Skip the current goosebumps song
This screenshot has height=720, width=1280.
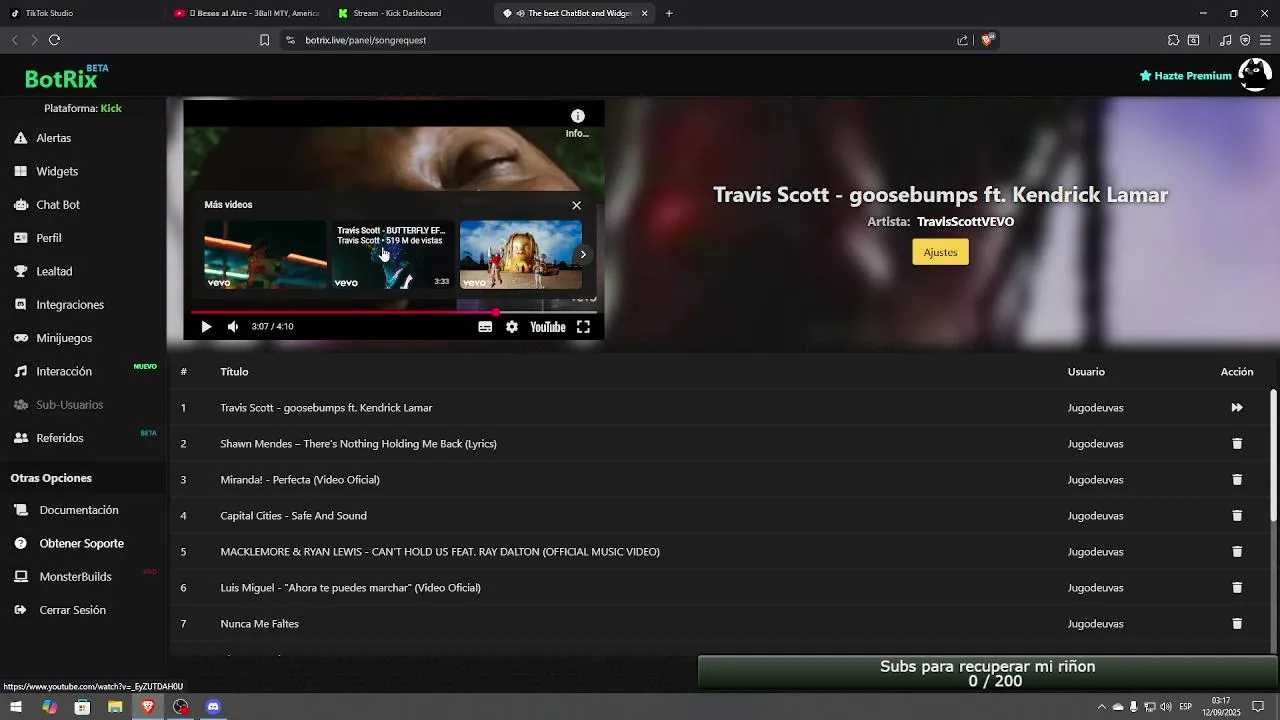pos(1237,408)
